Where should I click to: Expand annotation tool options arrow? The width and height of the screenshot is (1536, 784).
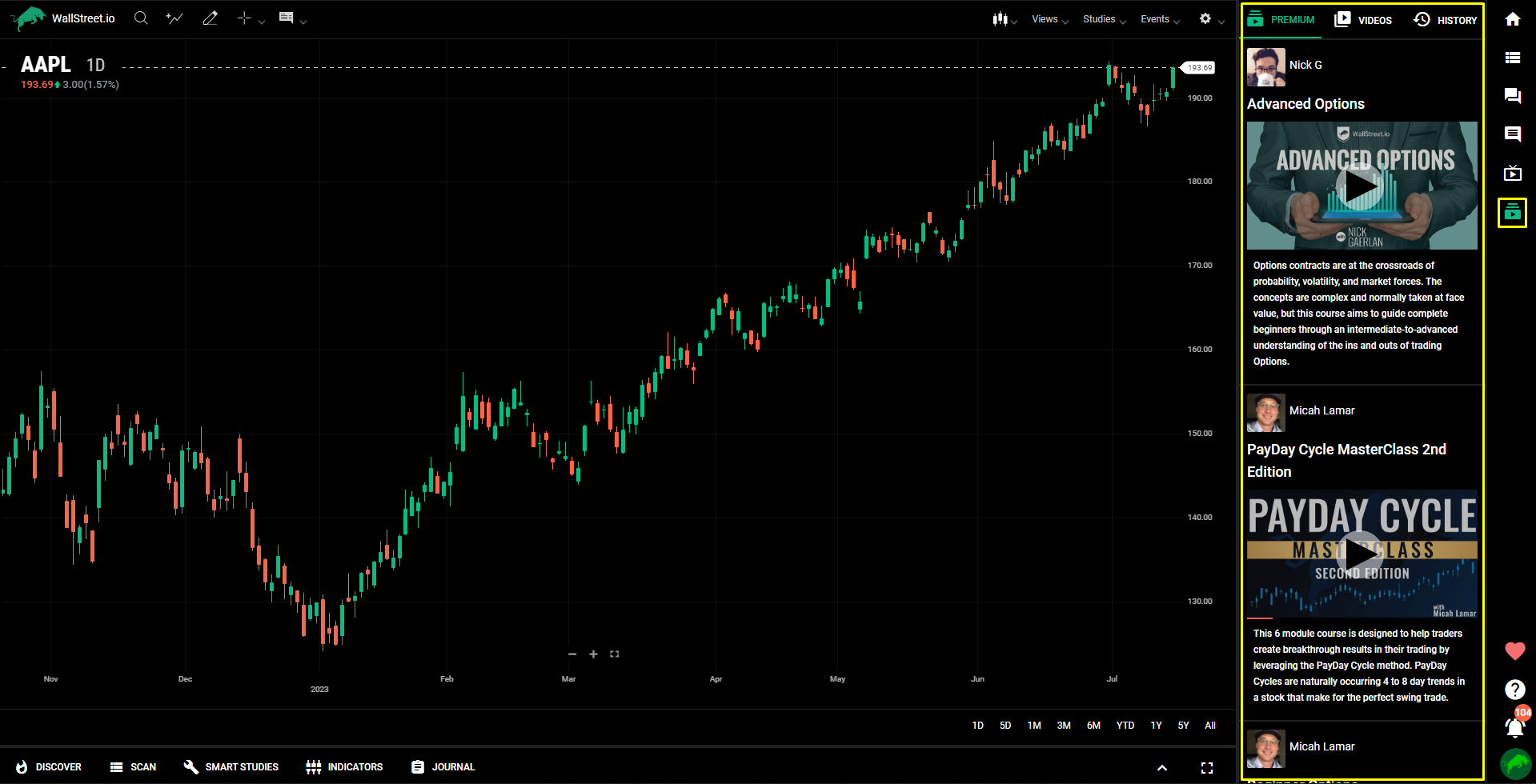click(303, 22)
